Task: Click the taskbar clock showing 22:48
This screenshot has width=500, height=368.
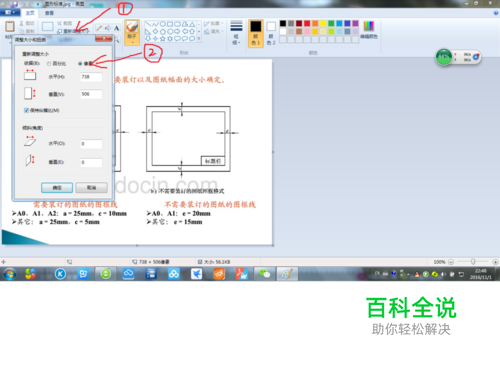Action: click(480, 274)
